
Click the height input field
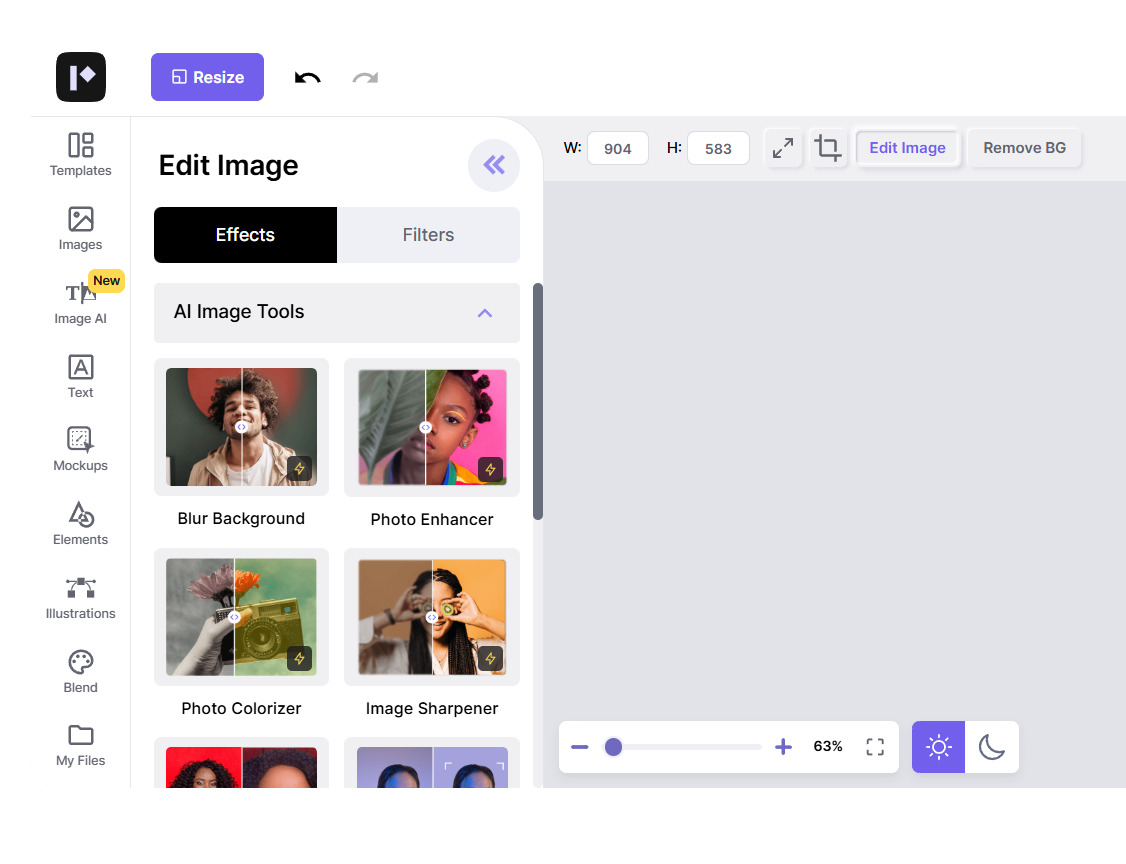(718, 149)
